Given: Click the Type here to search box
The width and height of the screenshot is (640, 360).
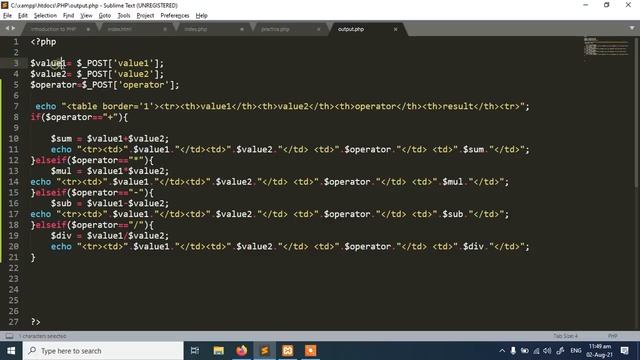Looking at the screenshot, I should click(103, 351).
